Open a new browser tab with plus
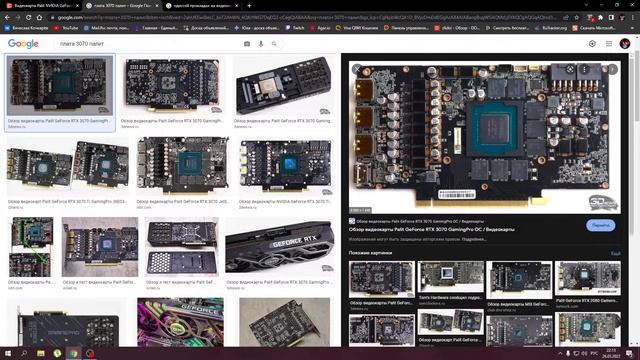Screen dimensions: 640x360 (249, 6)
